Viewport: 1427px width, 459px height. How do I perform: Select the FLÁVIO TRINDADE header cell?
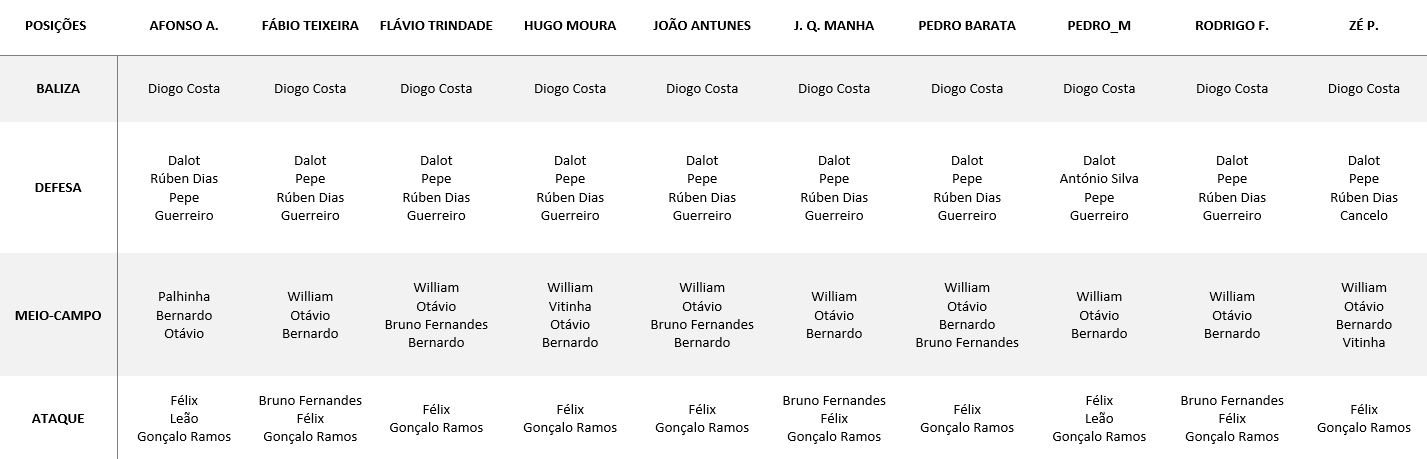coord(436,26)
